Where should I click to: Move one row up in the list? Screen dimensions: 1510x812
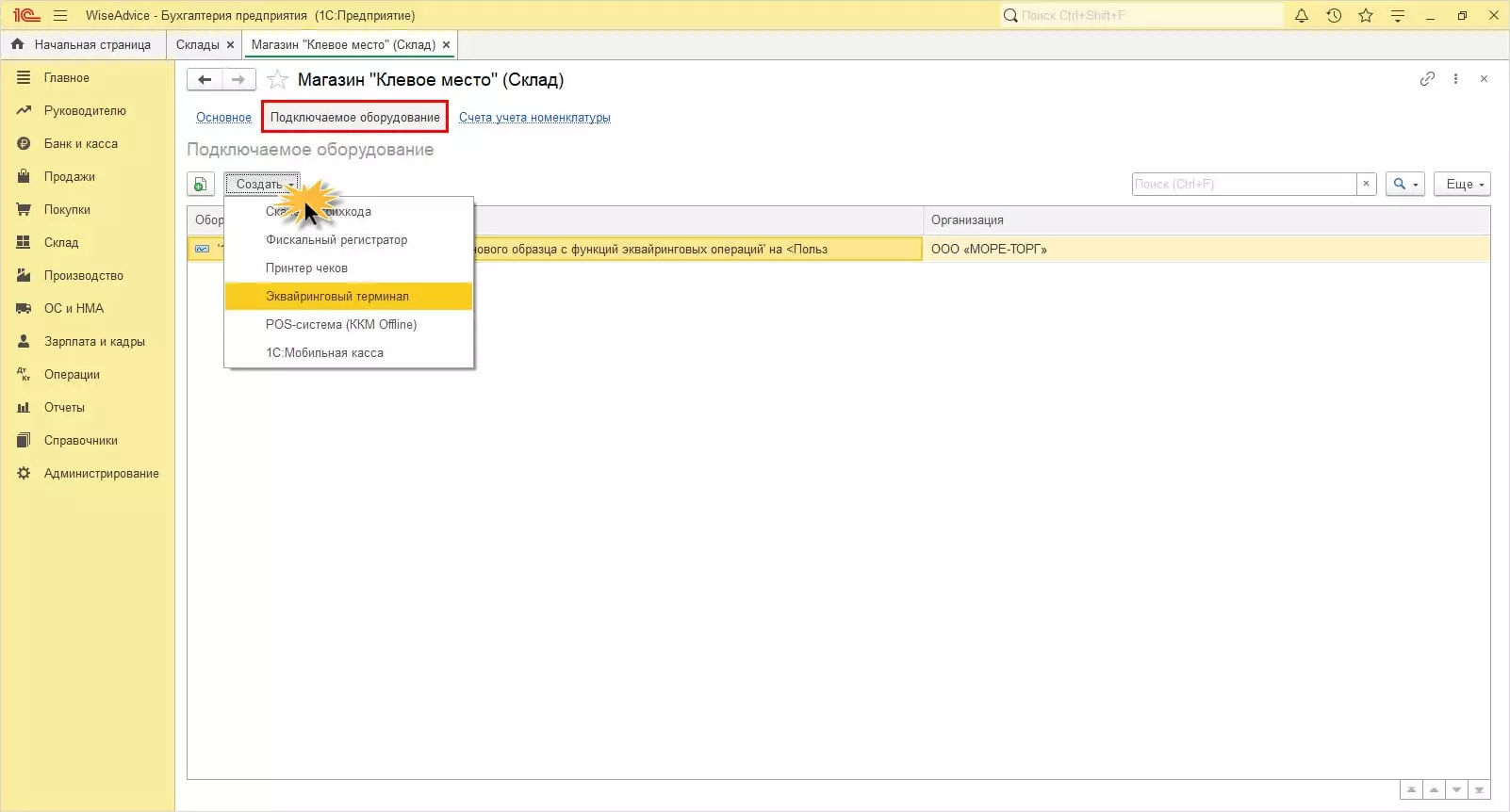click(1434, 789)
